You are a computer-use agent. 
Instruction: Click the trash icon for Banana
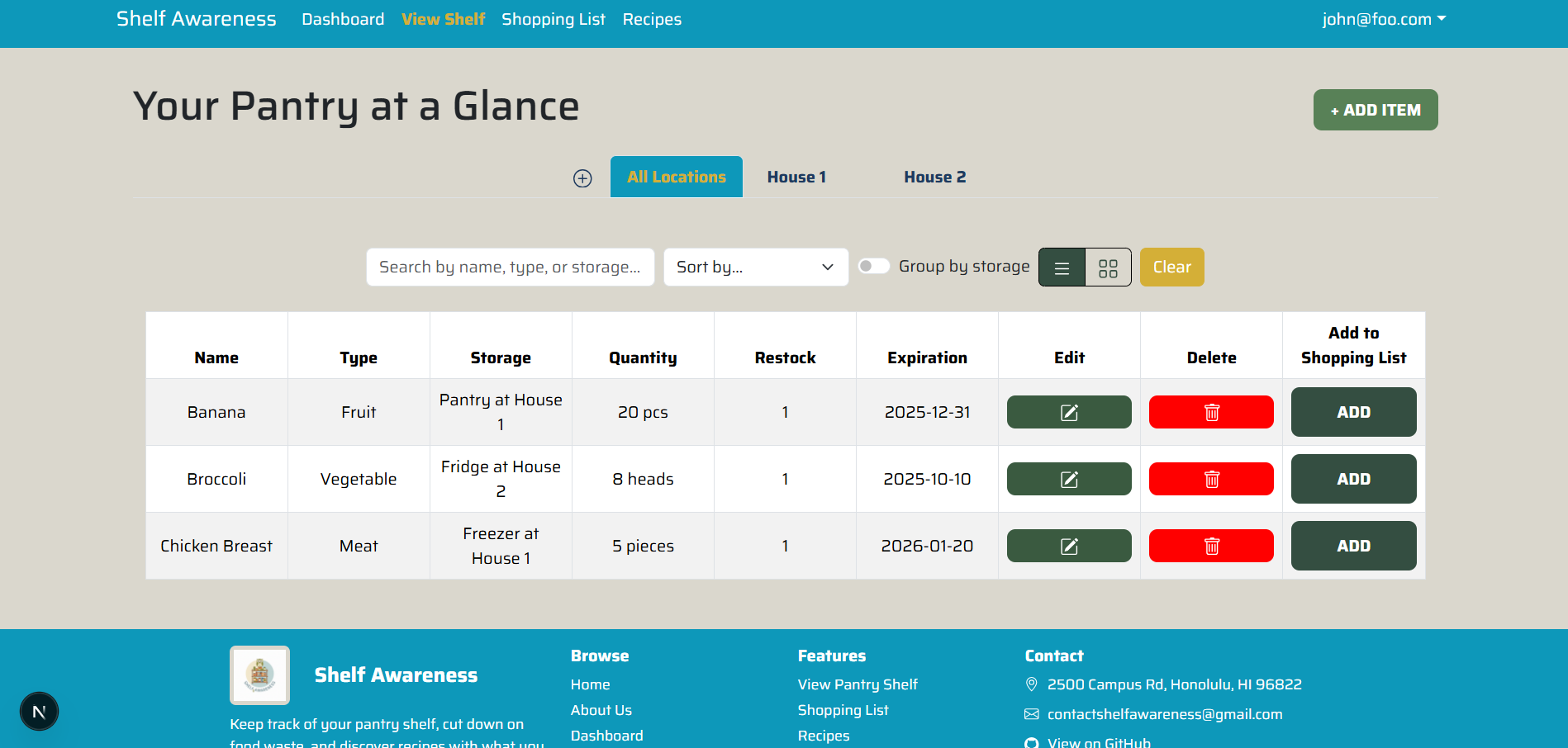[1210, 411]
